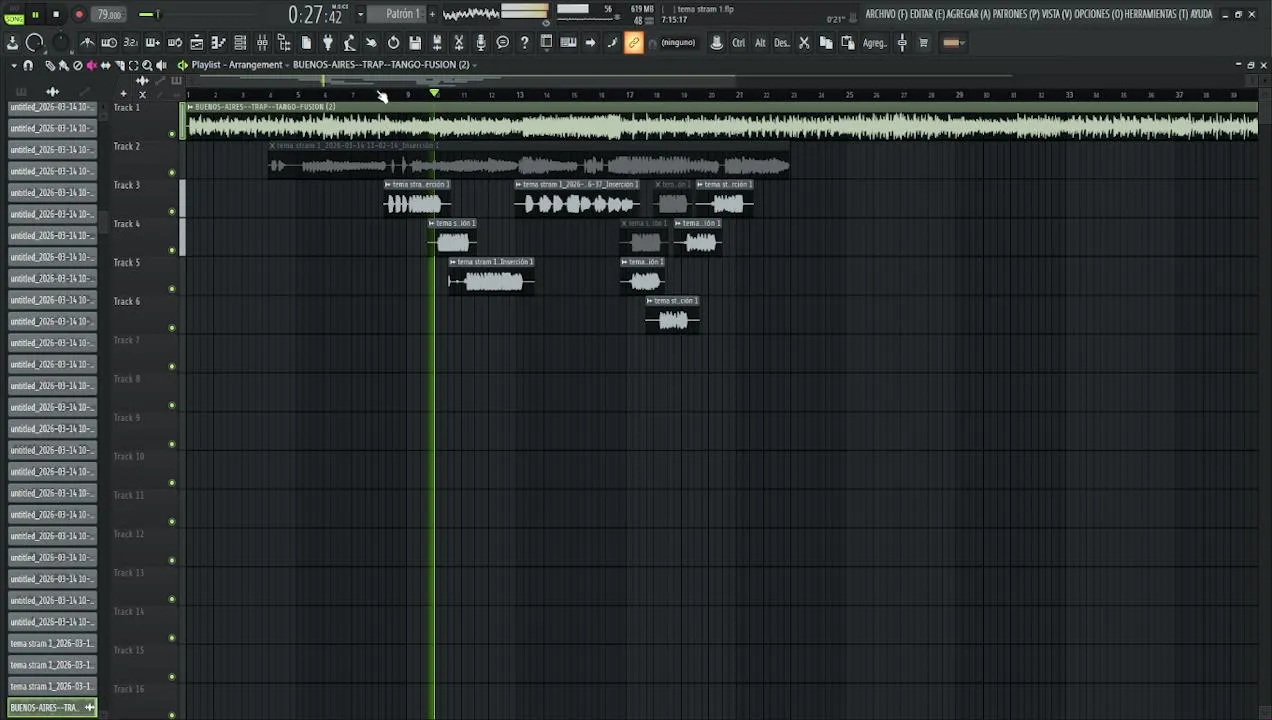Open the color swatch dropdown in toolbar
The height and width of the screenshot is (720, 1272).
coord(953,42)
